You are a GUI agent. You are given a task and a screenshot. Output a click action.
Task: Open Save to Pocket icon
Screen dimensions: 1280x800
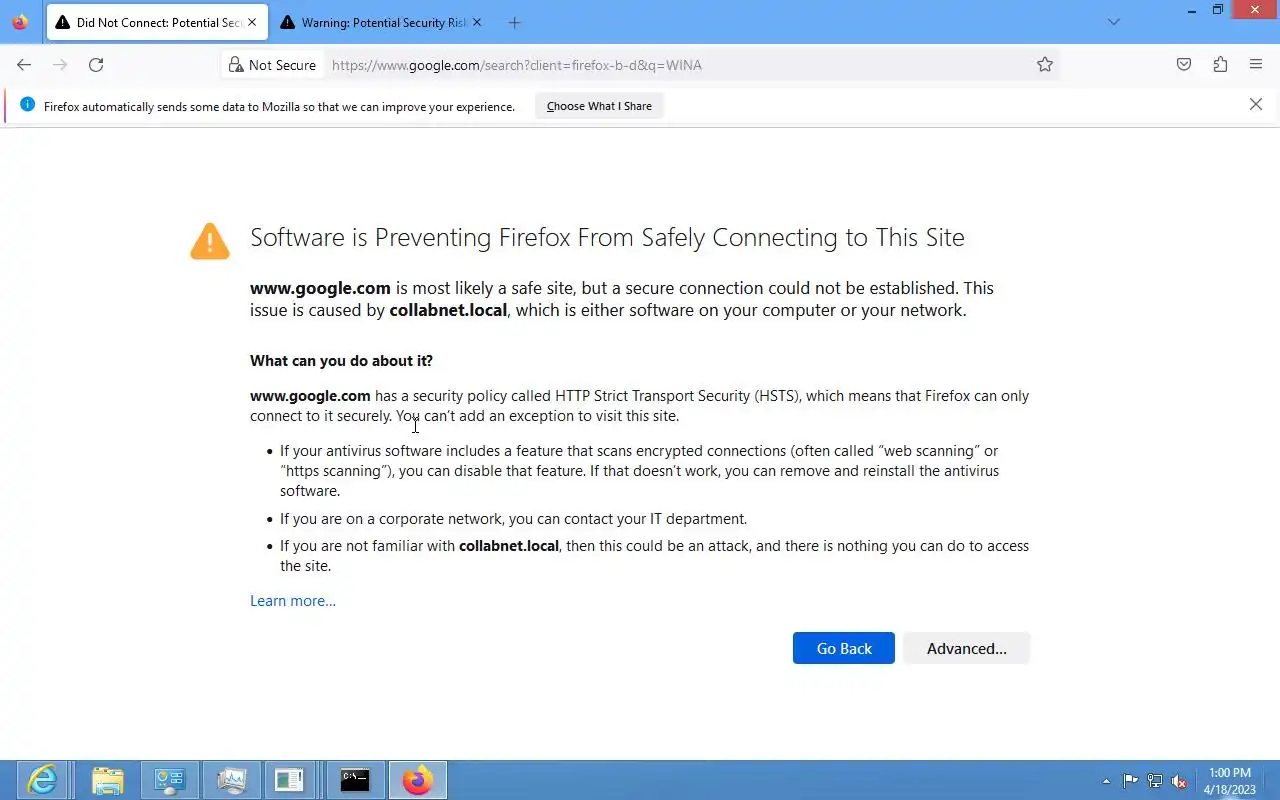[x=1184, y=65]
